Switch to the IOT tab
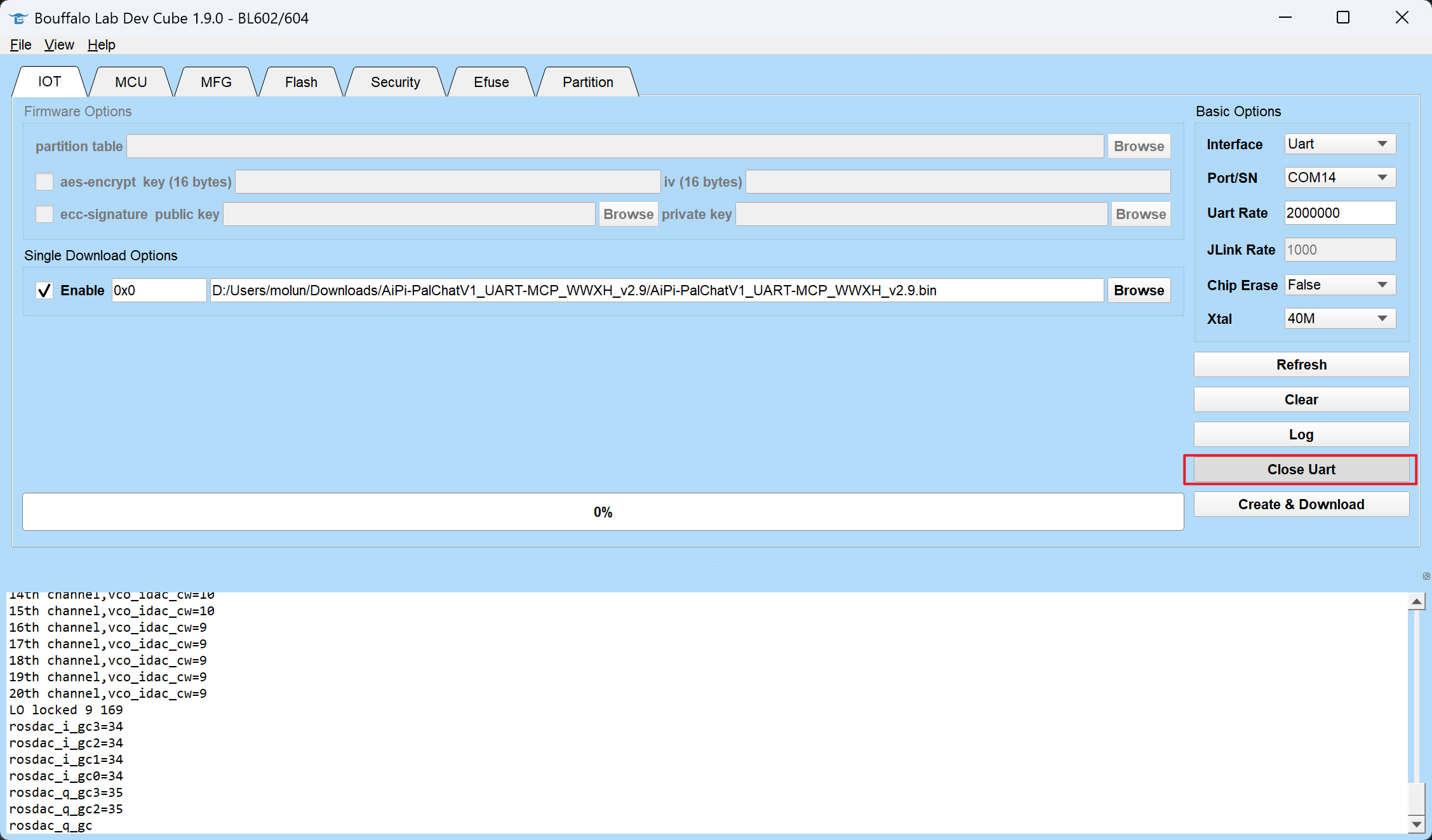The image size is (1432, 840). pyautogui.click(x=50, y=82)
